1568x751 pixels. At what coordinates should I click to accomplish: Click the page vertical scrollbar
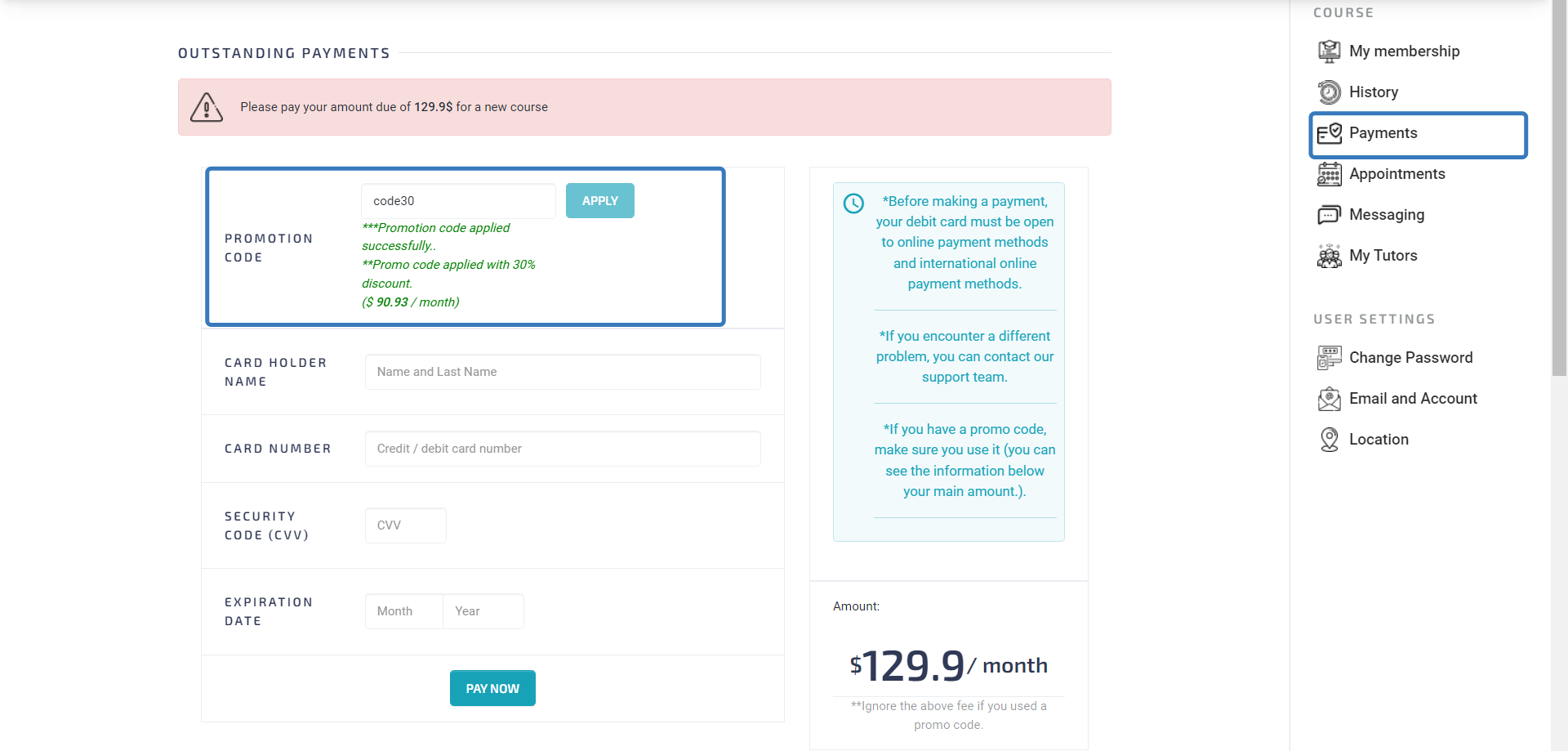click(1559, 188)
